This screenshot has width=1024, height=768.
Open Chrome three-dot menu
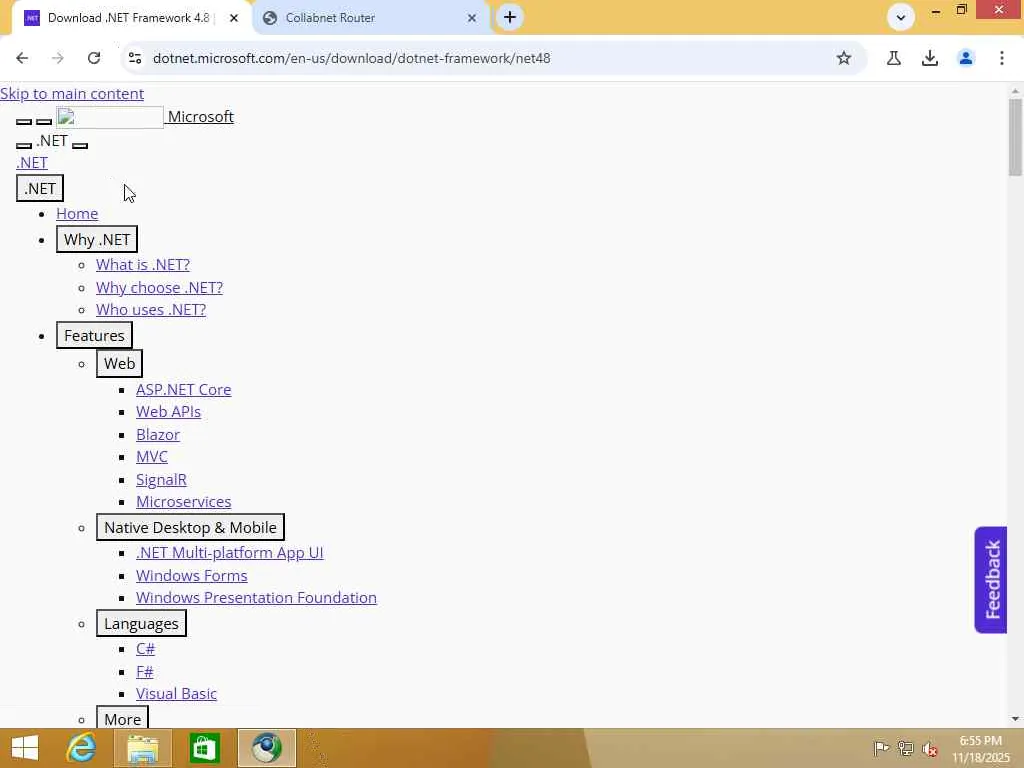[x=1002, y=58]
